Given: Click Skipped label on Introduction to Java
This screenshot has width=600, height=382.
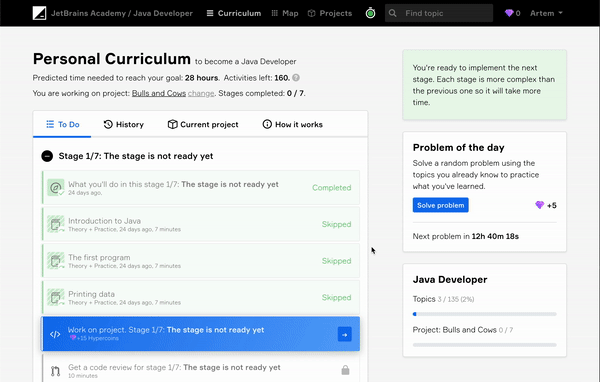Looking at the screenshot, I should click(336, 224).
